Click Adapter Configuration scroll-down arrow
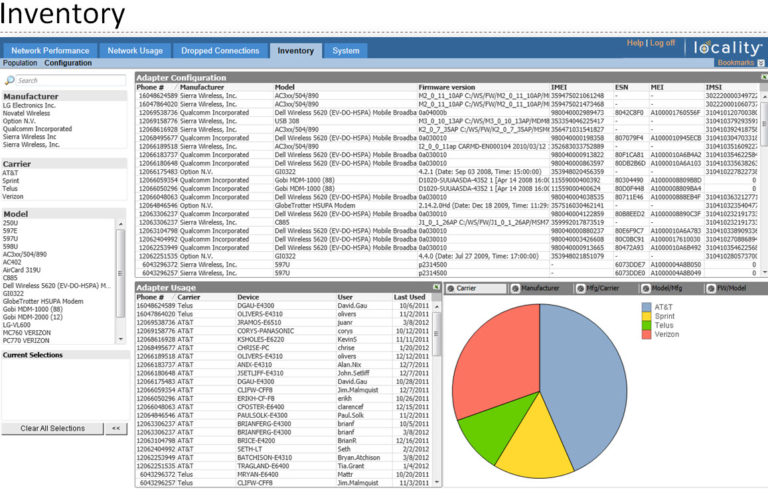 pos(764,272)
